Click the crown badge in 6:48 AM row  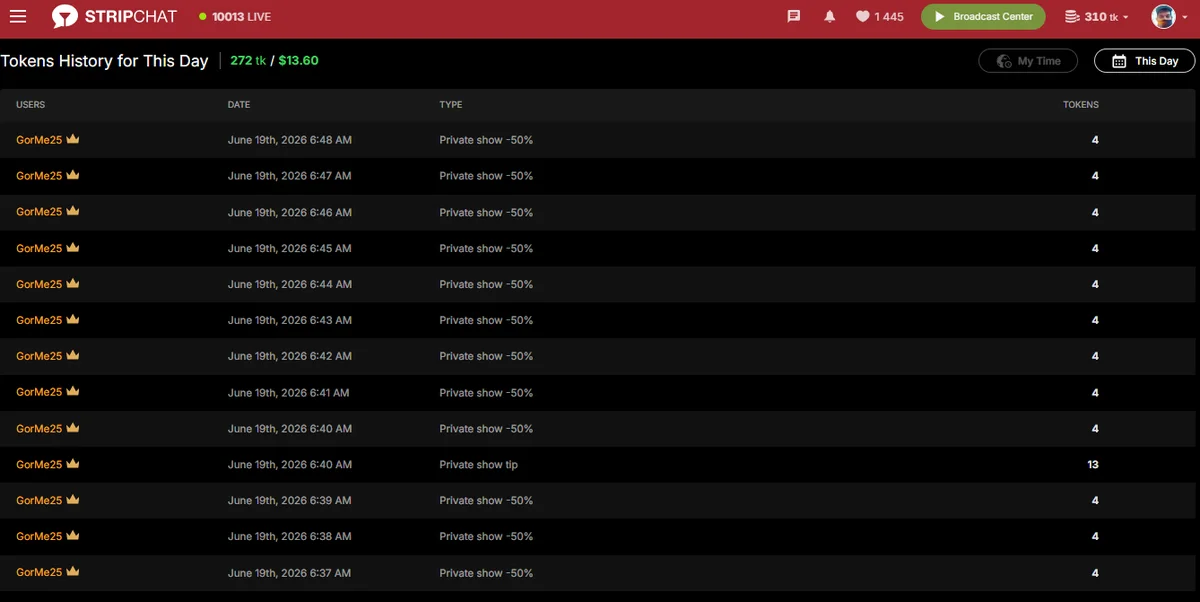pos(73,139)
